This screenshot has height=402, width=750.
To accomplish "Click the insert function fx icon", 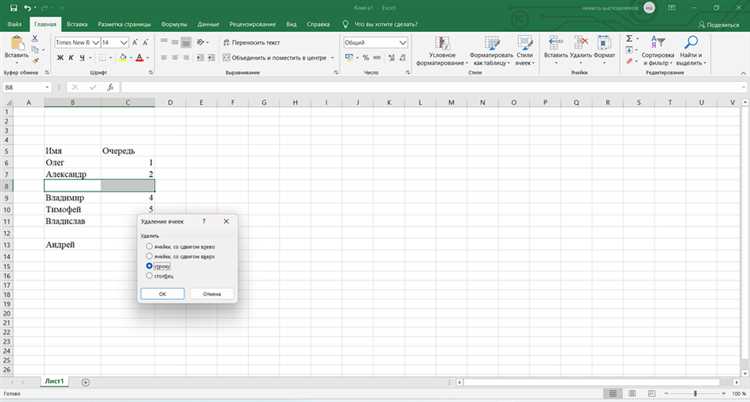I will tap(110, 87).
